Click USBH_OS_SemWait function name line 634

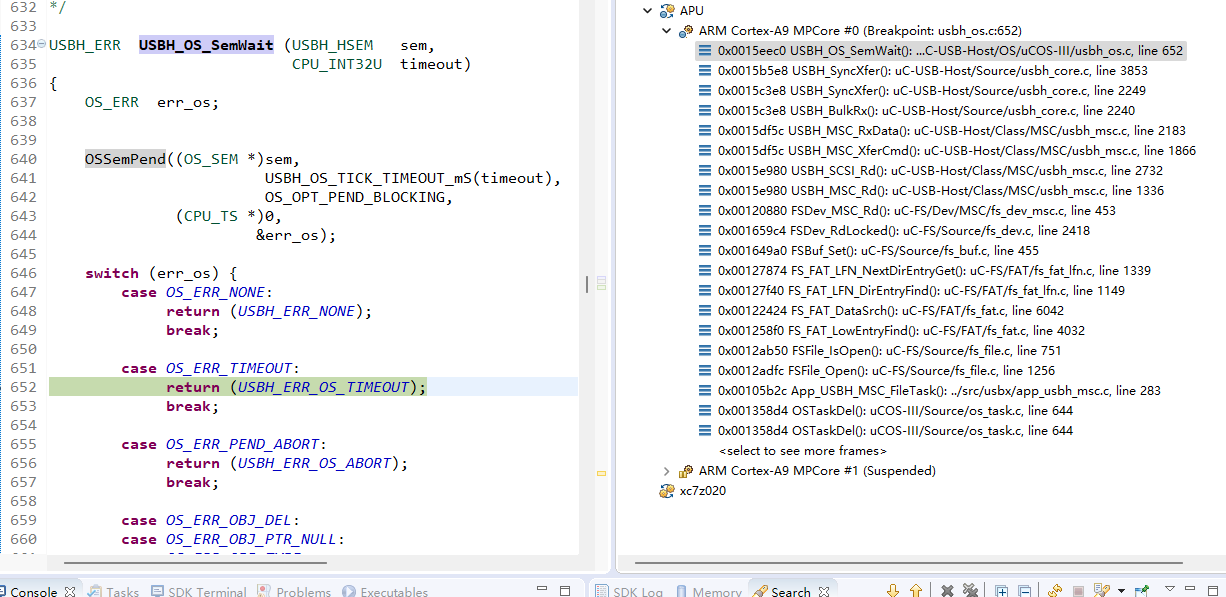[x=206, y=45]
